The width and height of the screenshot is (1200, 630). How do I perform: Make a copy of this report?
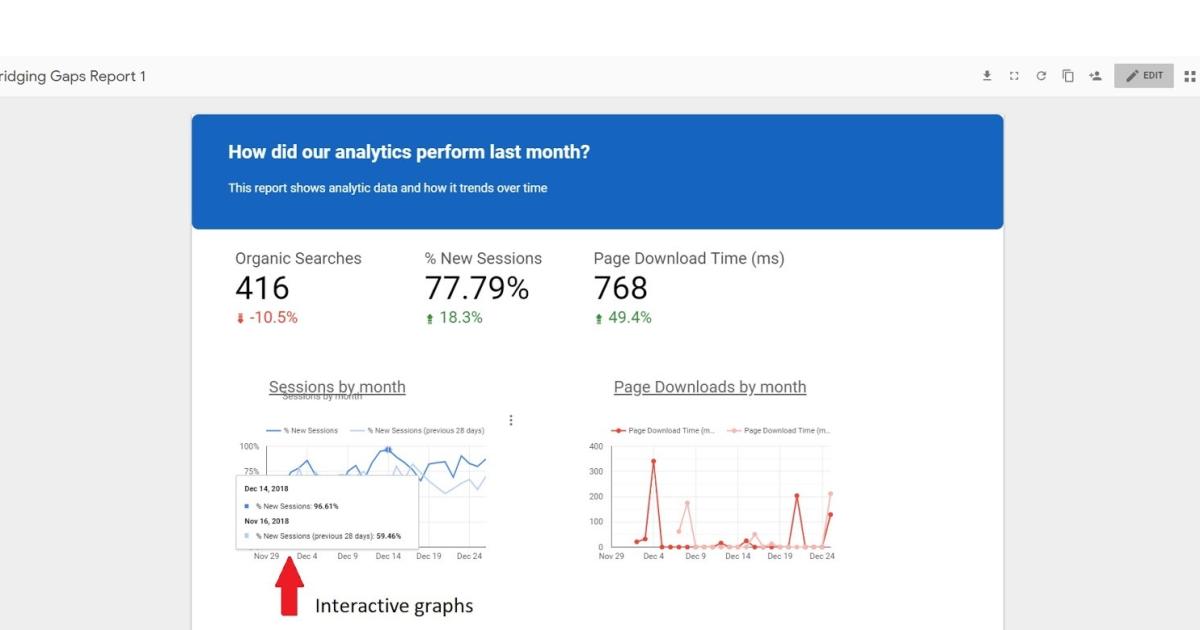pos(1068,76)
